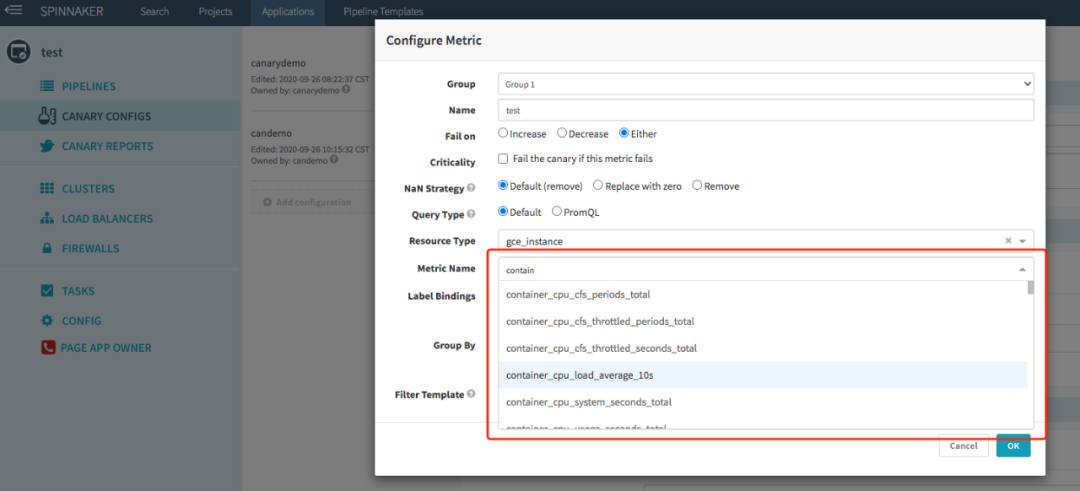Click the Pipelines icon in the sidebar
The height and width of the screenshot is (491, 1080).
(46, 86)
